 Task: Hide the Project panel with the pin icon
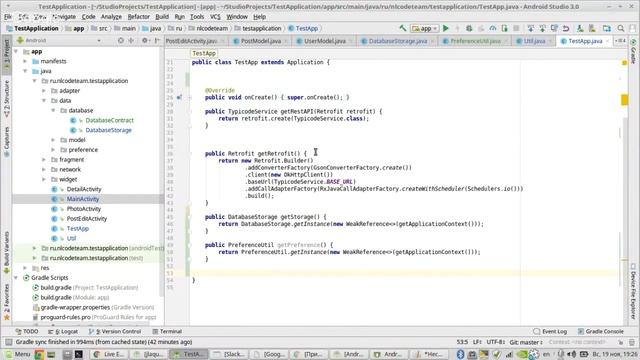pos(157,40)
